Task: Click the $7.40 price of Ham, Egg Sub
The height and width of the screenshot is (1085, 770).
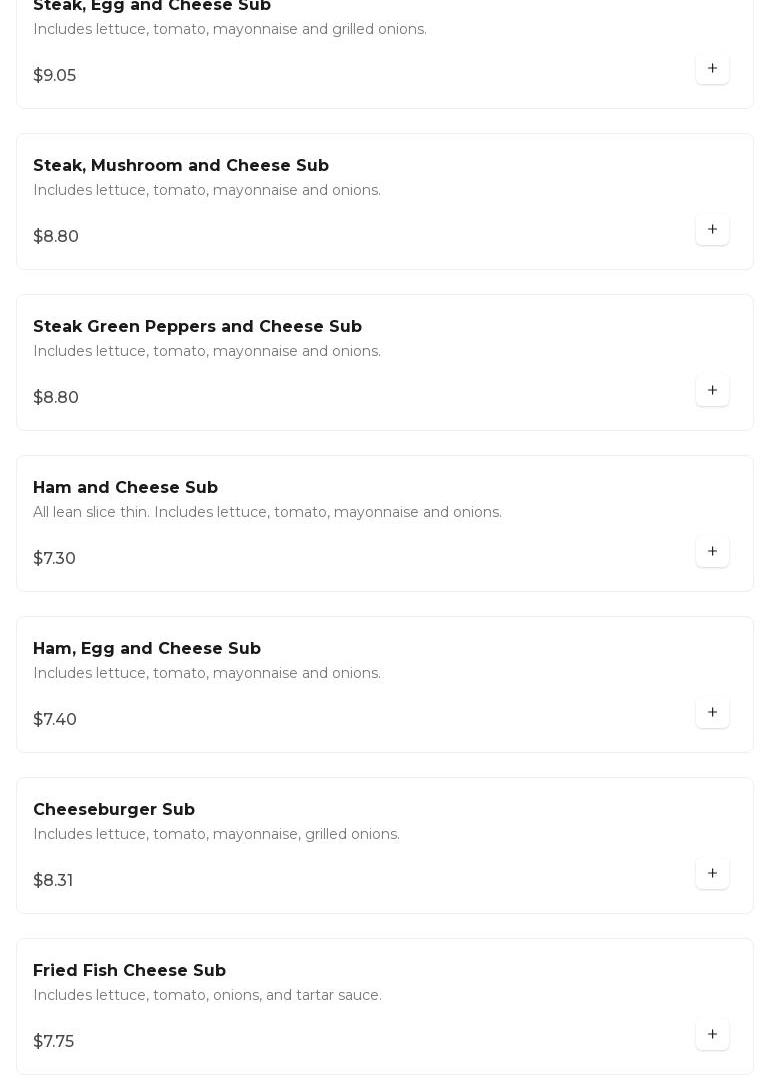Action: (55, 720)
